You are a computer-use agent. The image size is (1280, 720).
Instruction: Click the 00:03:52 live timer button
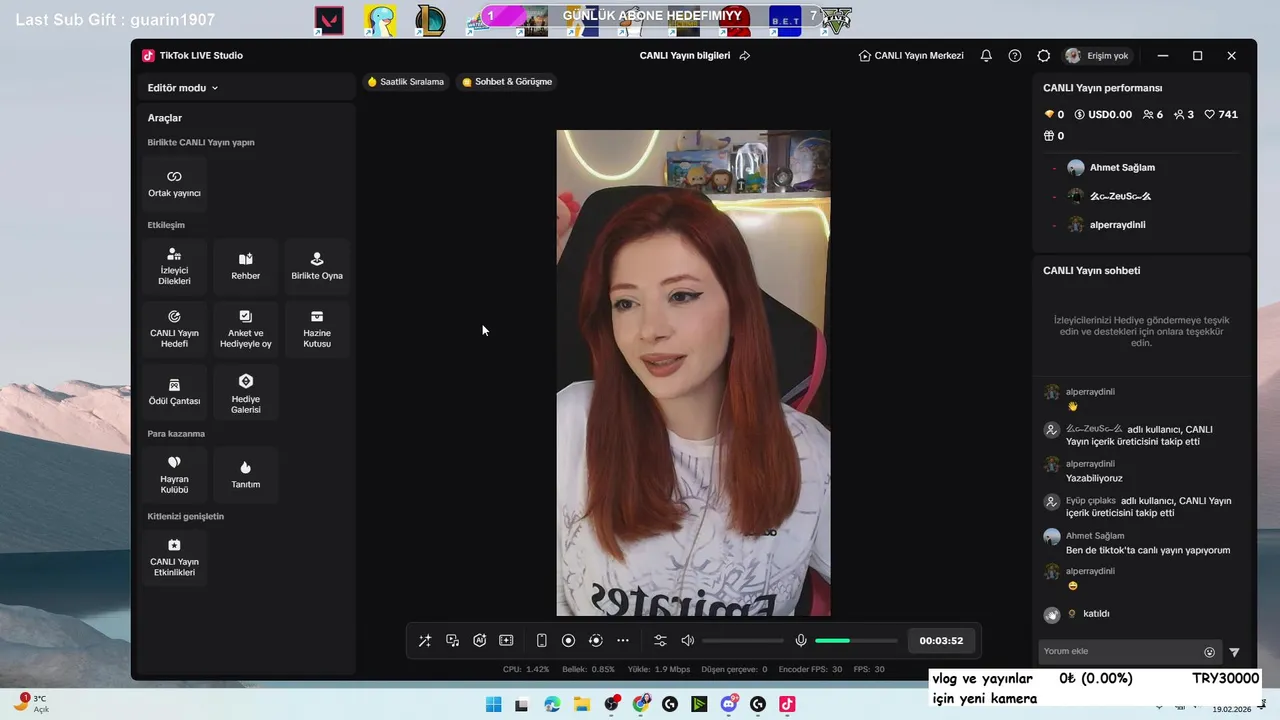941,641
